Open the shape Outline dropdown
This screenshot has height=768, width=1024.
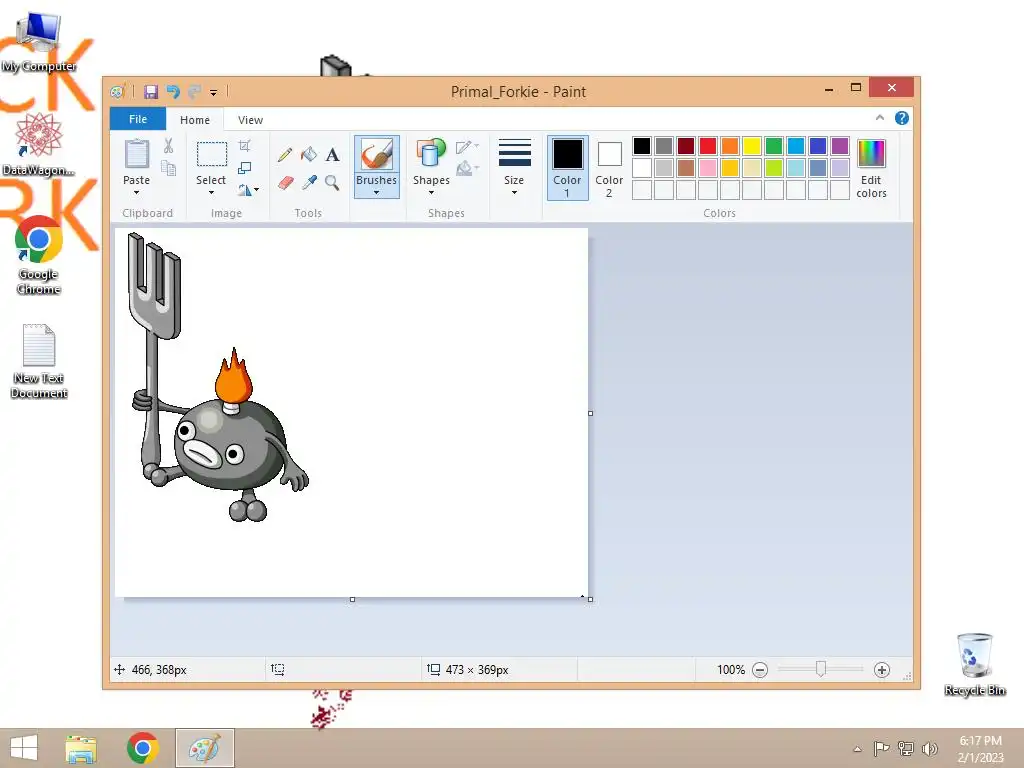click(x=468, y=146)
